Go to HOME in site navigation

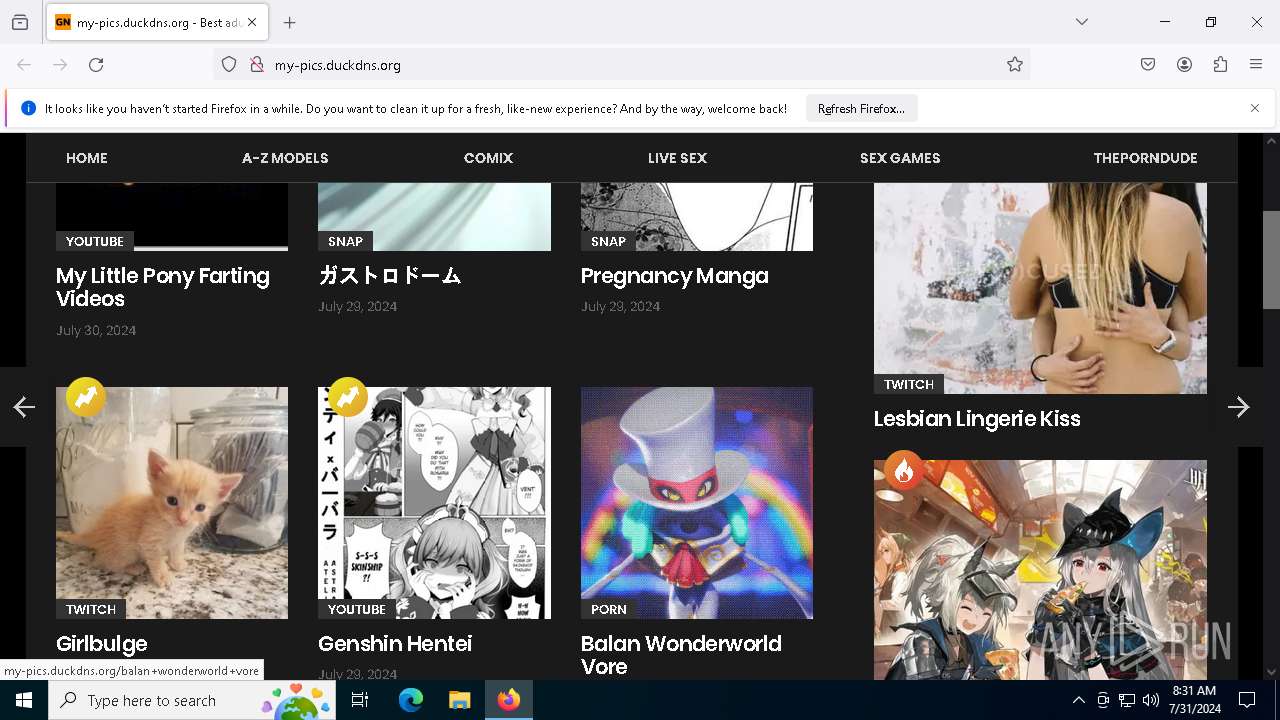[87, 158]
